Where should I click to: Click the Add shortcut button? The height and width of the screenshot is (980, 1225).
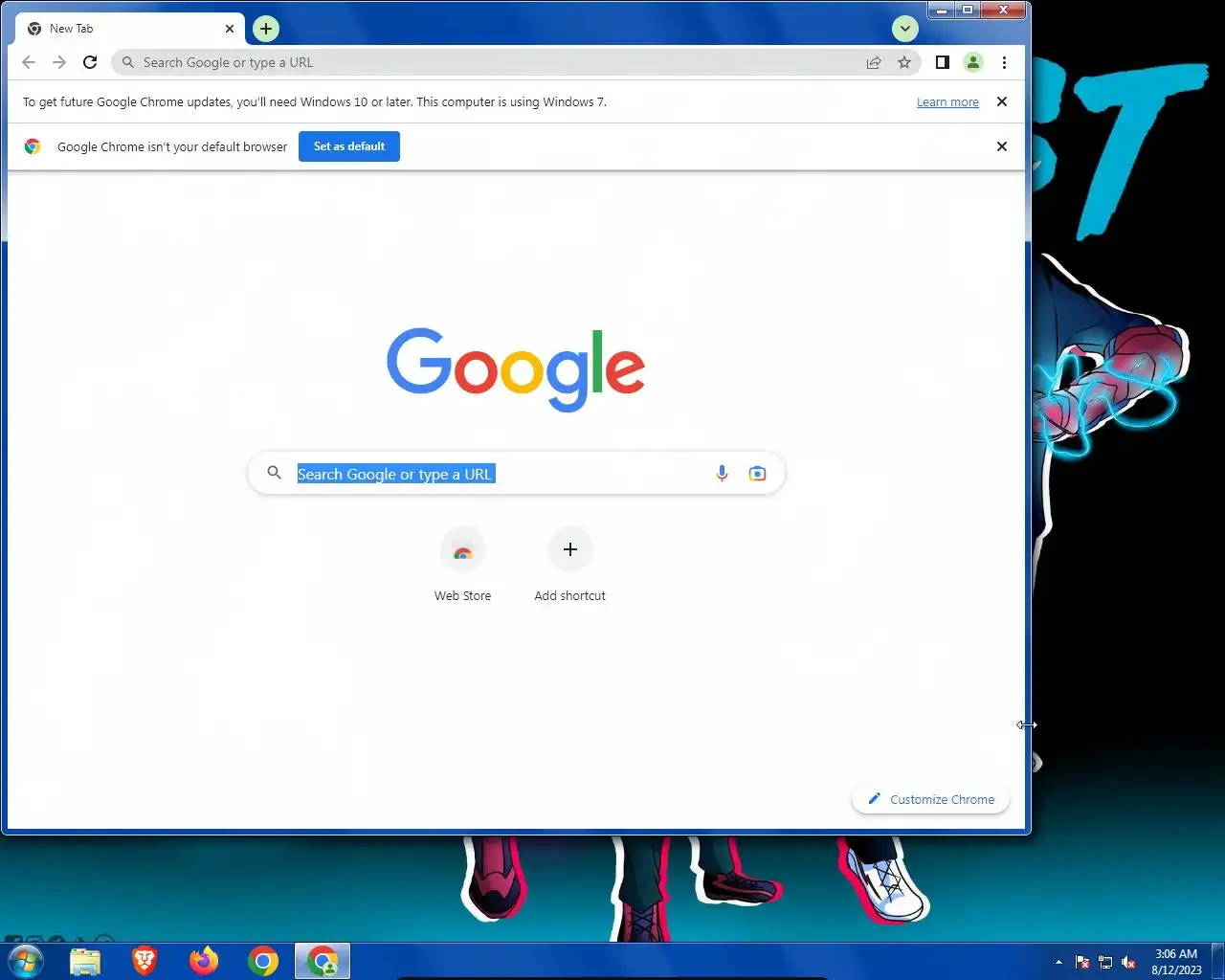tap(570, 566)
